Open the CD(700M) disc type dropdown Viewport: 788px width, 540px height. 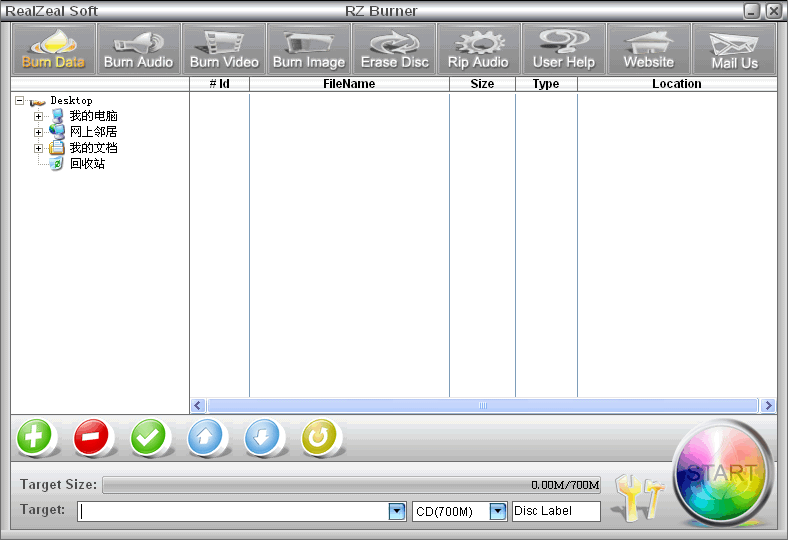pos(497,512)
